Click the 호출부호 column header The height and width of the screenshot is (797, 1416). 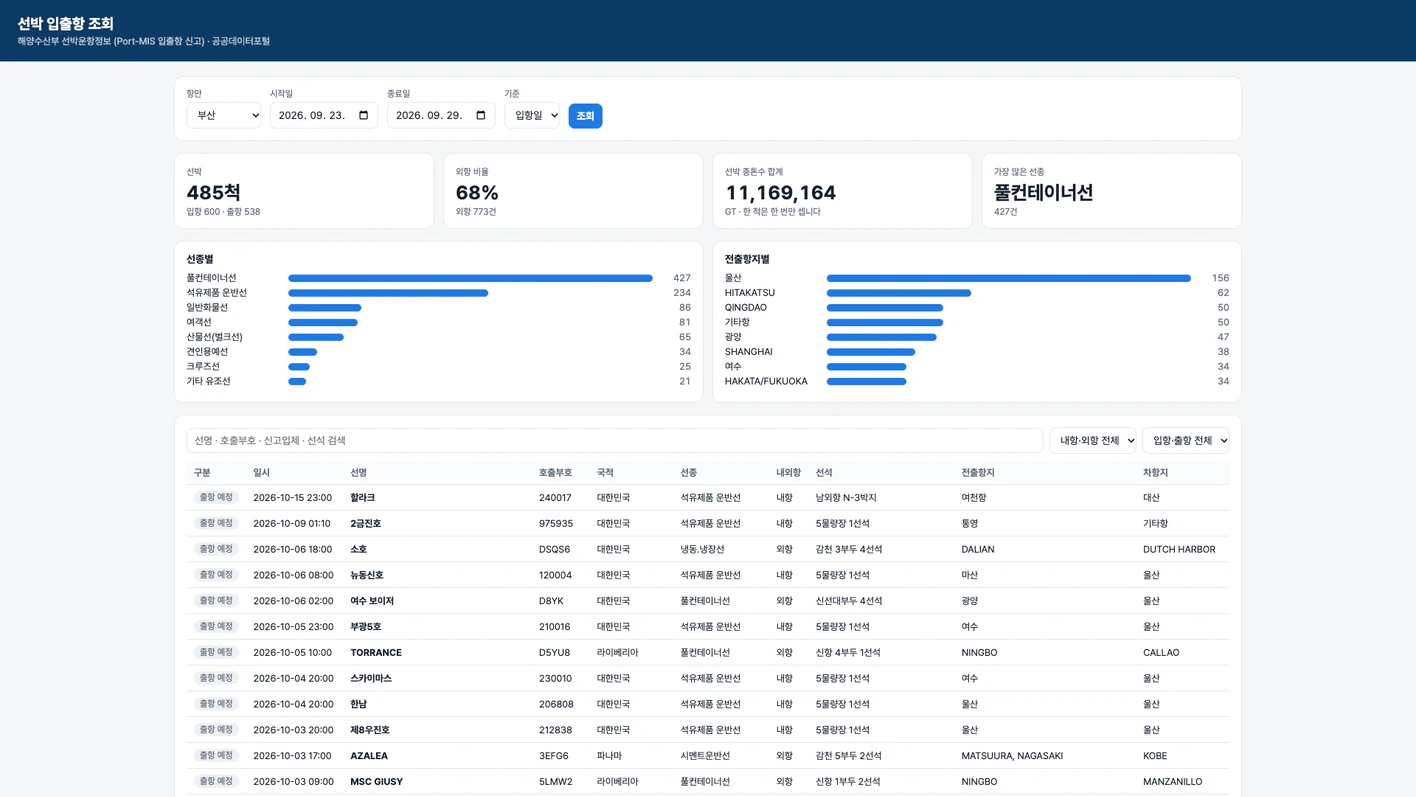(556, 473)
